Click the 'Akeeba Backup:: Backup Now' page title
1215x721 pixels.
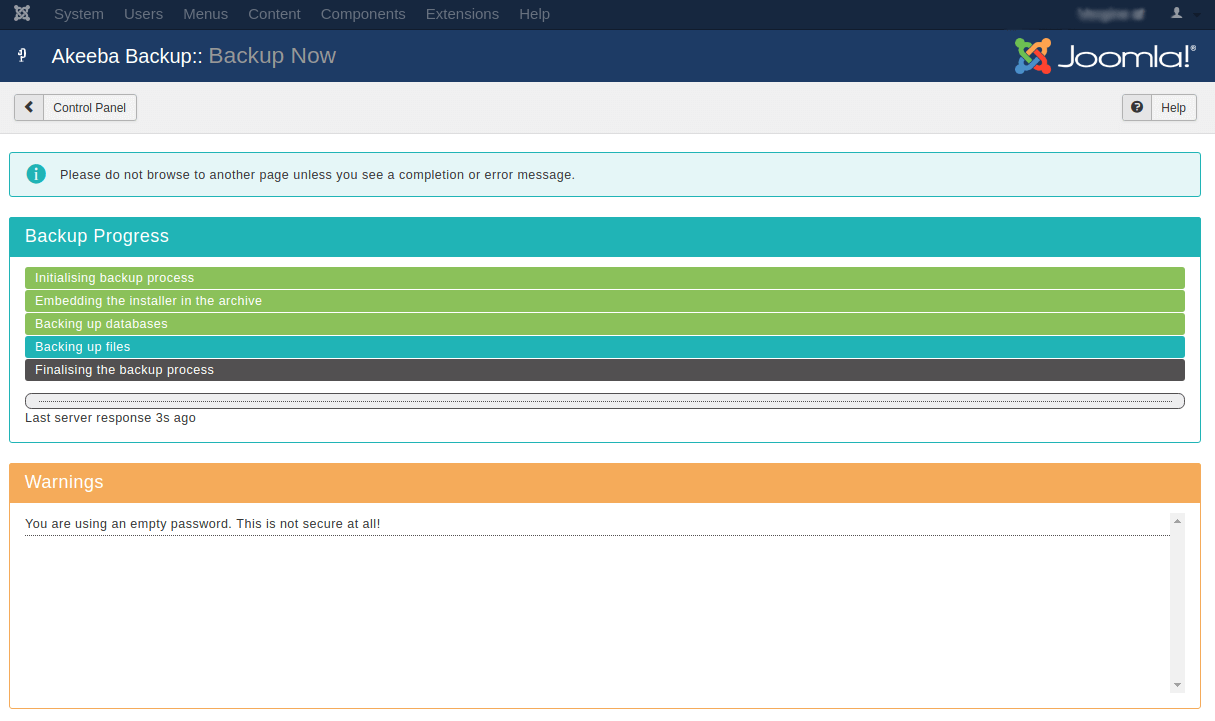tap(194, 56)
